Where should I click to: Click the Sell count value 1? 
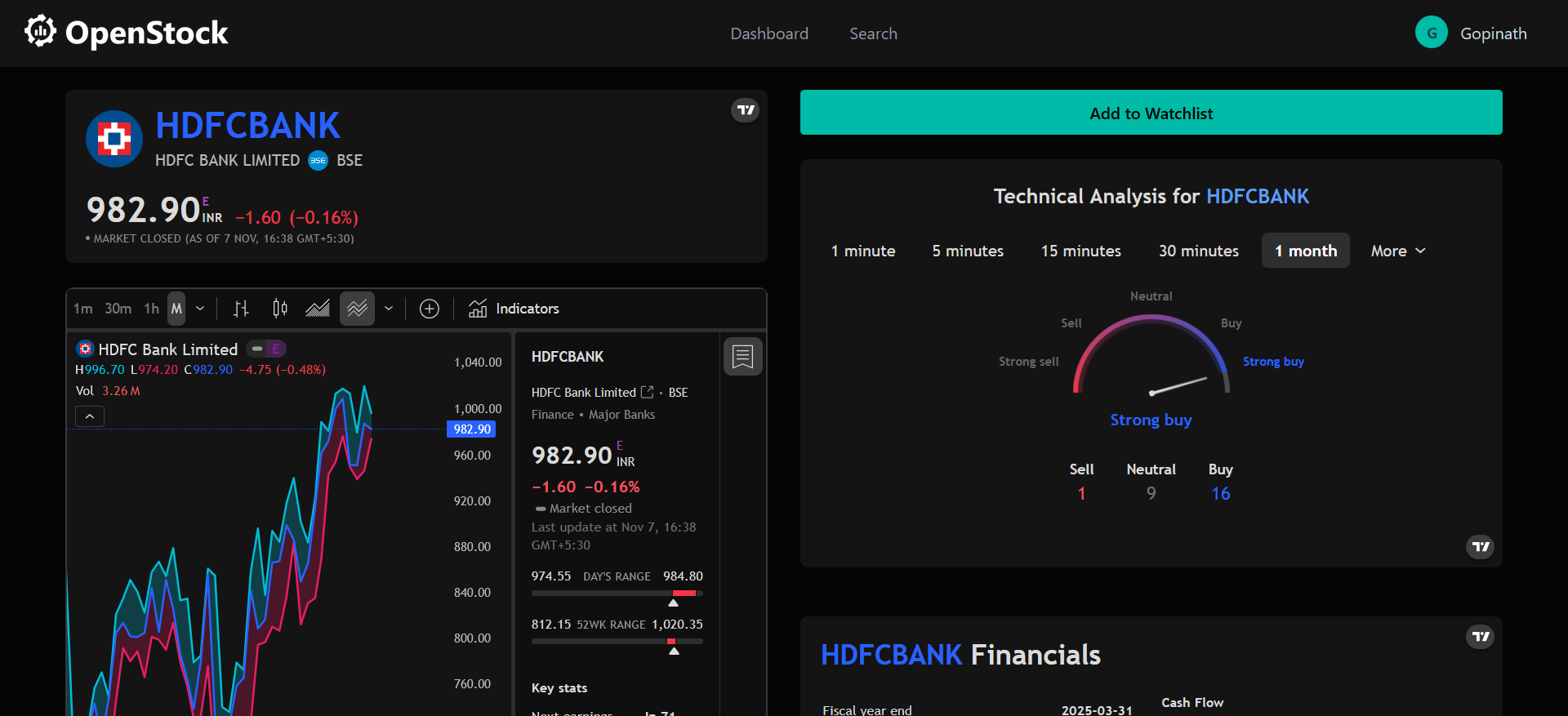pos(1081,493)
